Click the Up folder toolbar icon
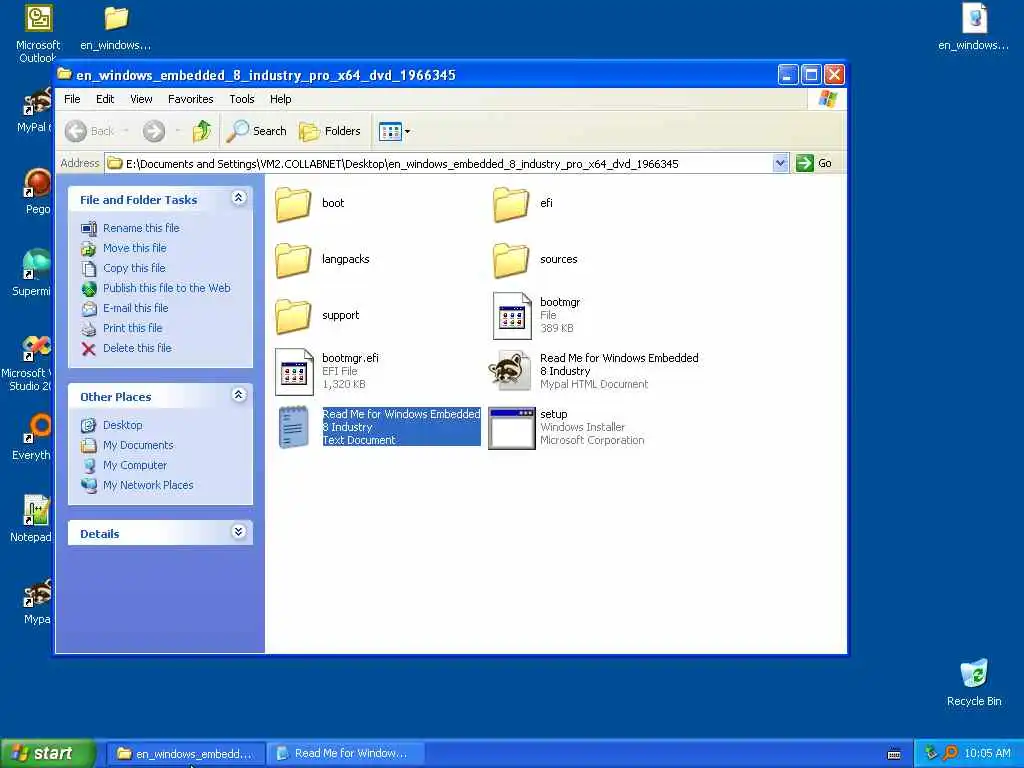 [202, 131]
